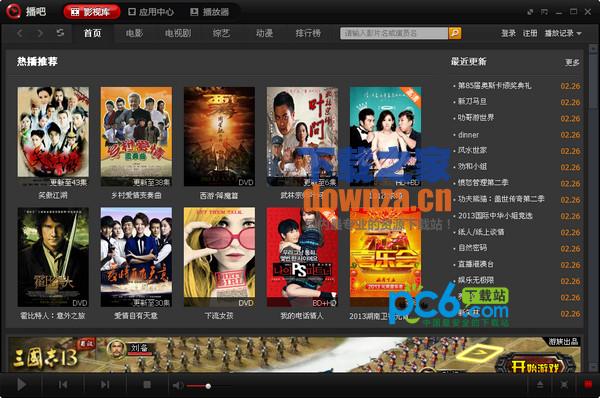
Task: Click the orange search magnifier button
Action: (x=455, y=33)
